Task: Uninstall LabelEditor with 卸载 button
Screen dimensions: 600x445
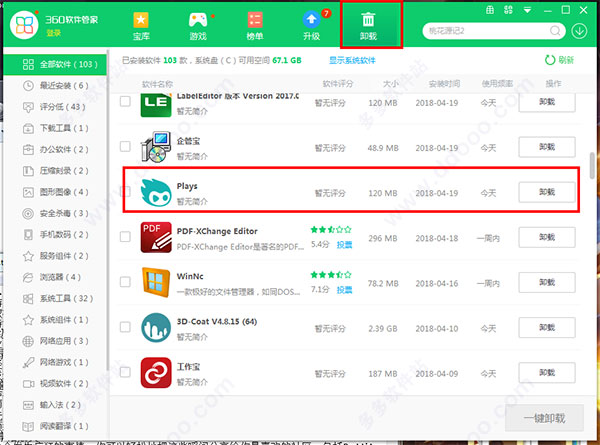Action: click(x=547, y=102)
